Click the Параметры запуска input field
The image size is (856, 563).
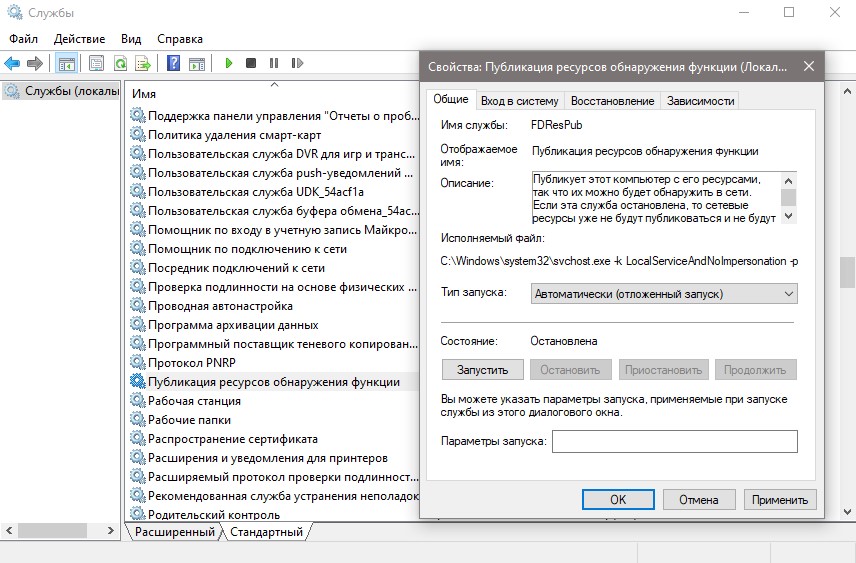675,441
